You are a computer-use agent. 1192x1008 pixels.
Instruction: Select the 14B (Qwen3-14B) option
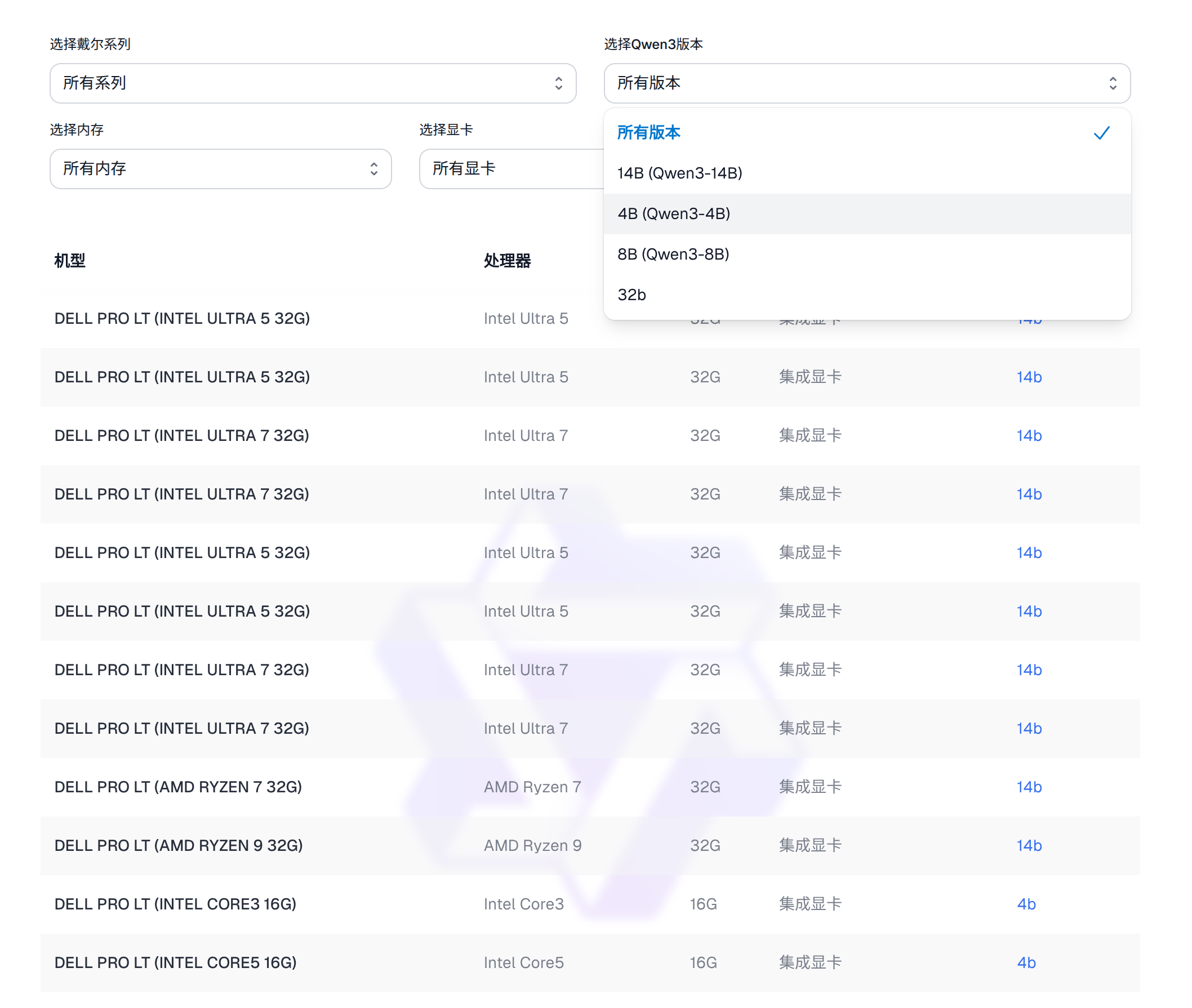(x=679, y=173)
